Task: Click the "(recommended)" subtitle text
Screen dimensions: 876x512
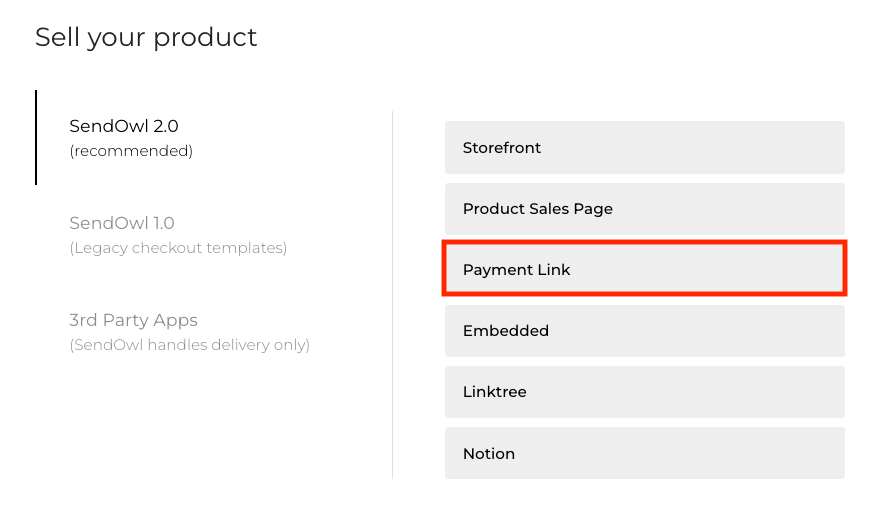Action: (x=131, y=152)
